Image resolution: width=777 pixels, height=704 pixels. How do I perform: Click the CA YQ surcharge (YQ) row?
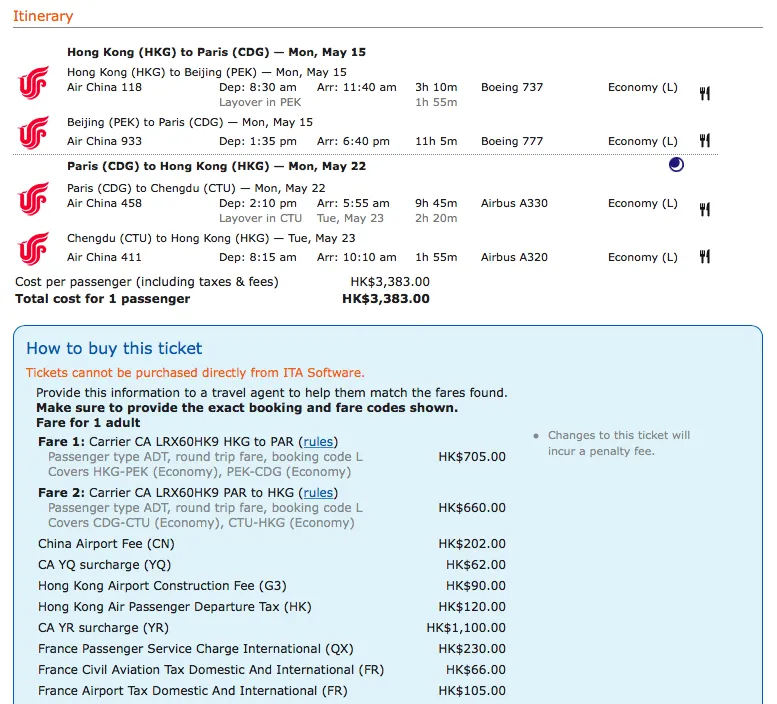click(272, 565)
